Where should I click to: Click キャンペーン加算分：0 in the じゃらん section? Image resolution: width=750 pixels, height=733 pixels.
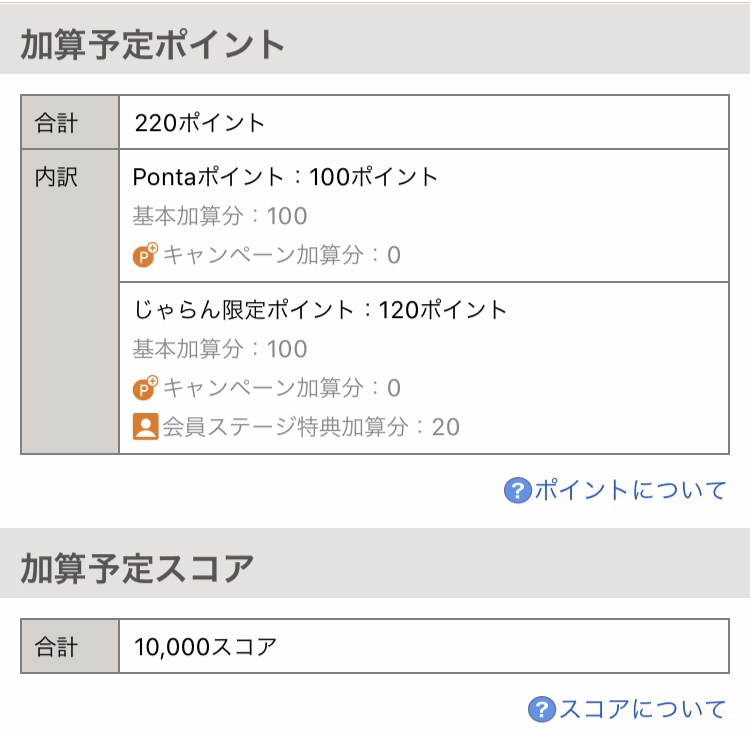tap(282, 388)
